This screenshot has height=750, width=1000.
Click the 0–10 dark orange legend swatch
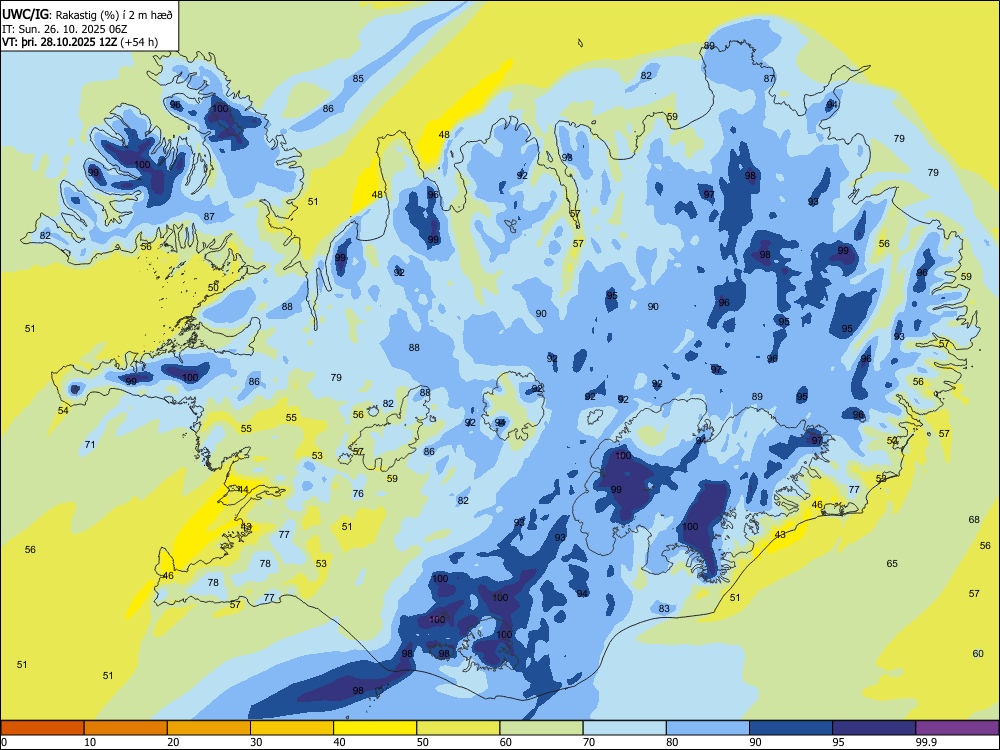(42, 728)
